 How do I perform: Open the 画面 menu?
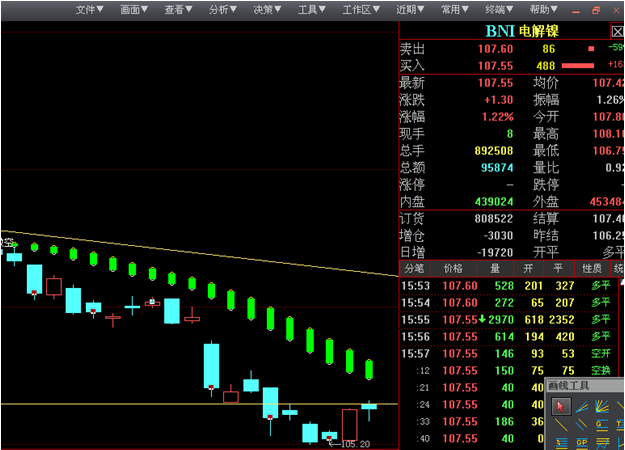(134, 10)
